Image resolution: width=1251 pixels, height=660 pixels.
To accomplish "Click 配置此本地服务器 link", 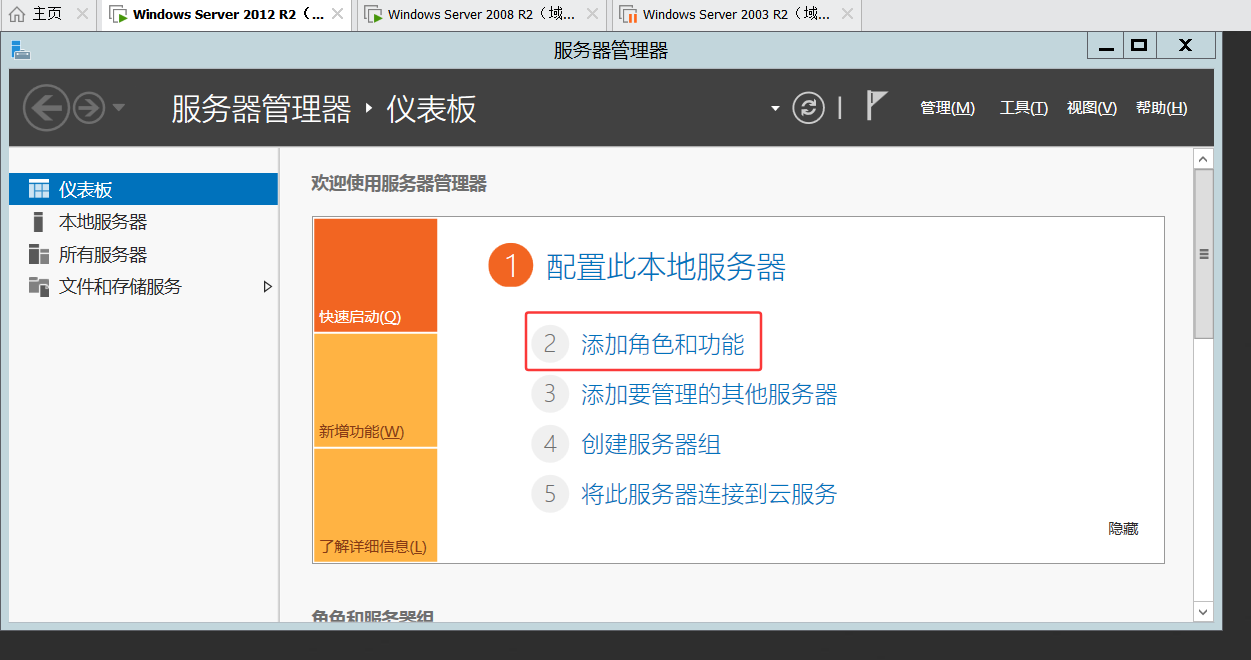I will (x=666, y=267).
